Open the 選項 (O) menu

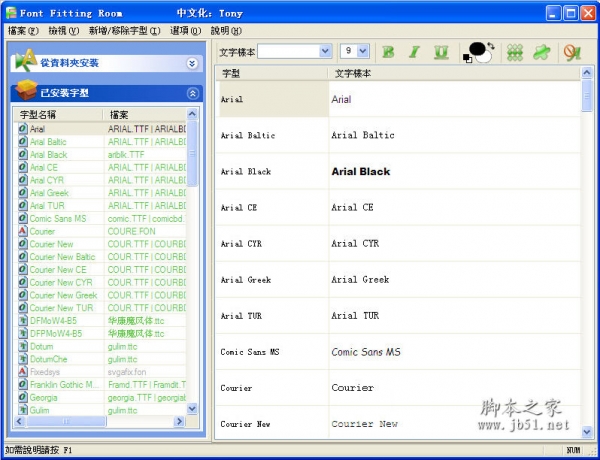[x=185, y=31]
